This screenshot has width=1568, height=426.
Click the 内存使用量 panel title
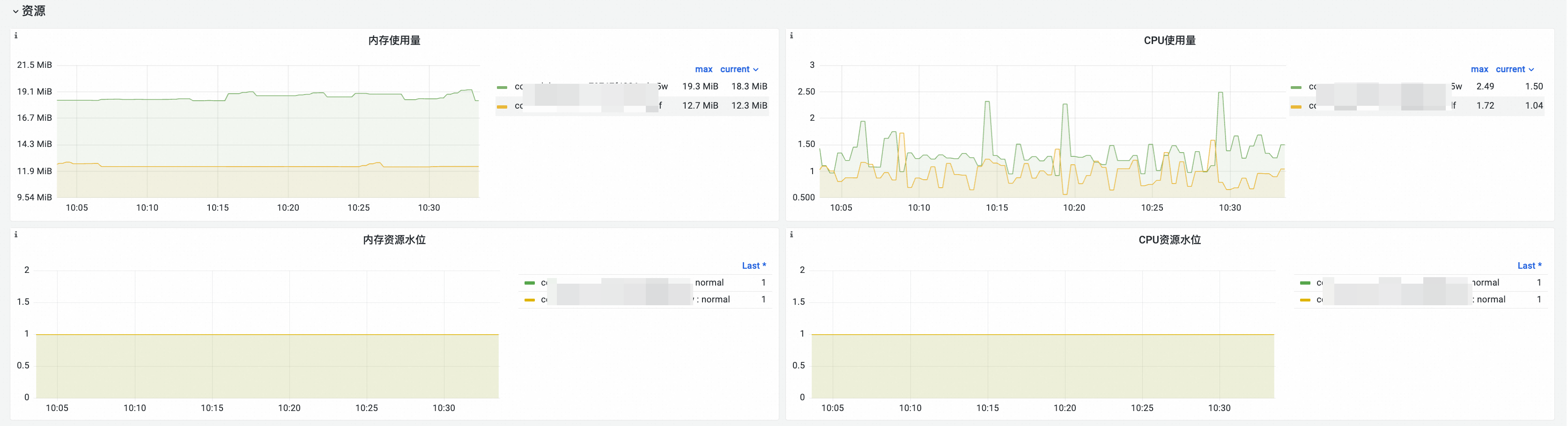[394, 41]
